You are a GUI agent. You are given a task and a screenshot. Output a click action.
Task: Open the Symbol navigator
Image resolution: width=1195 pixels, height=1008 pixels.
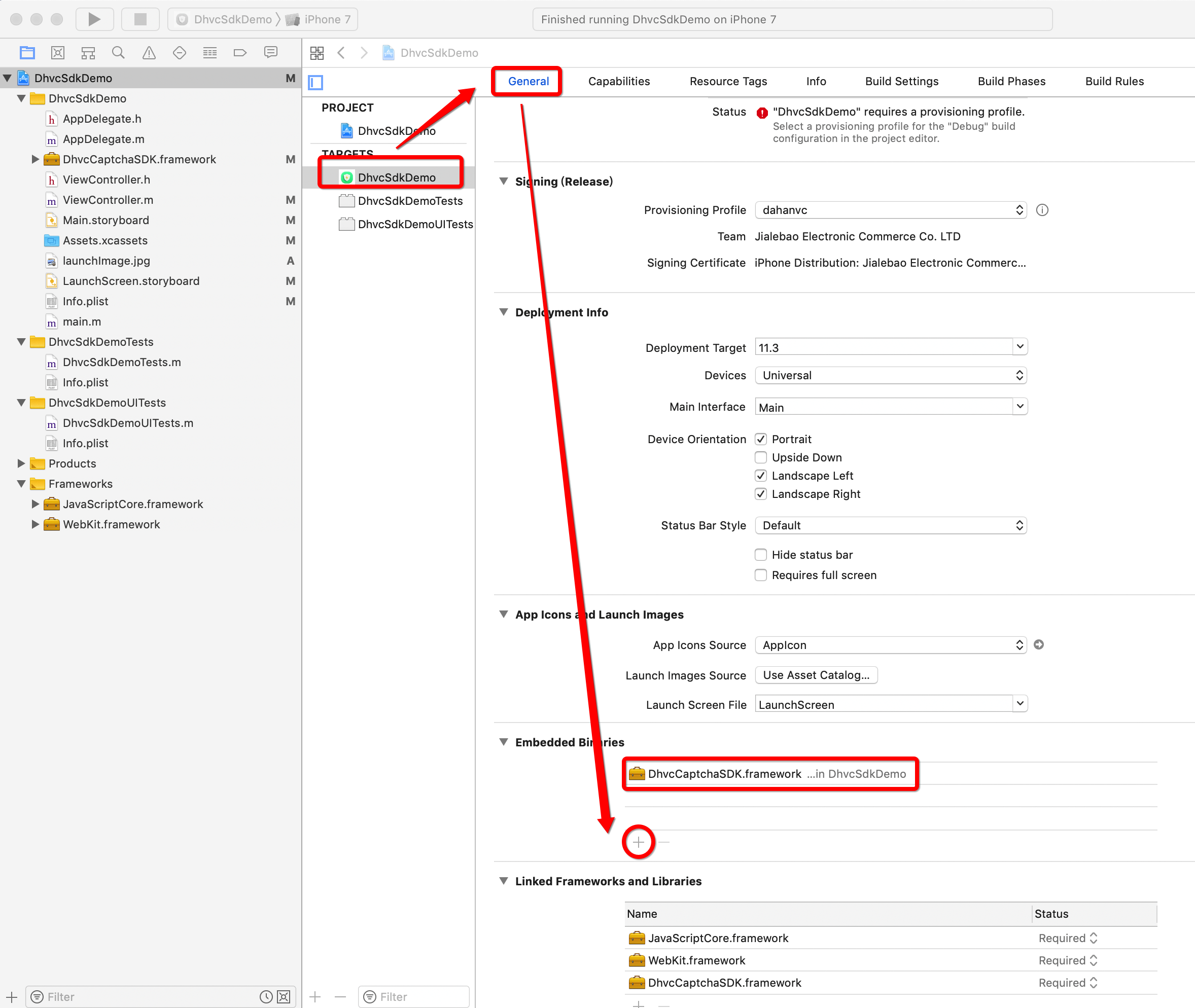pos(88,53)
